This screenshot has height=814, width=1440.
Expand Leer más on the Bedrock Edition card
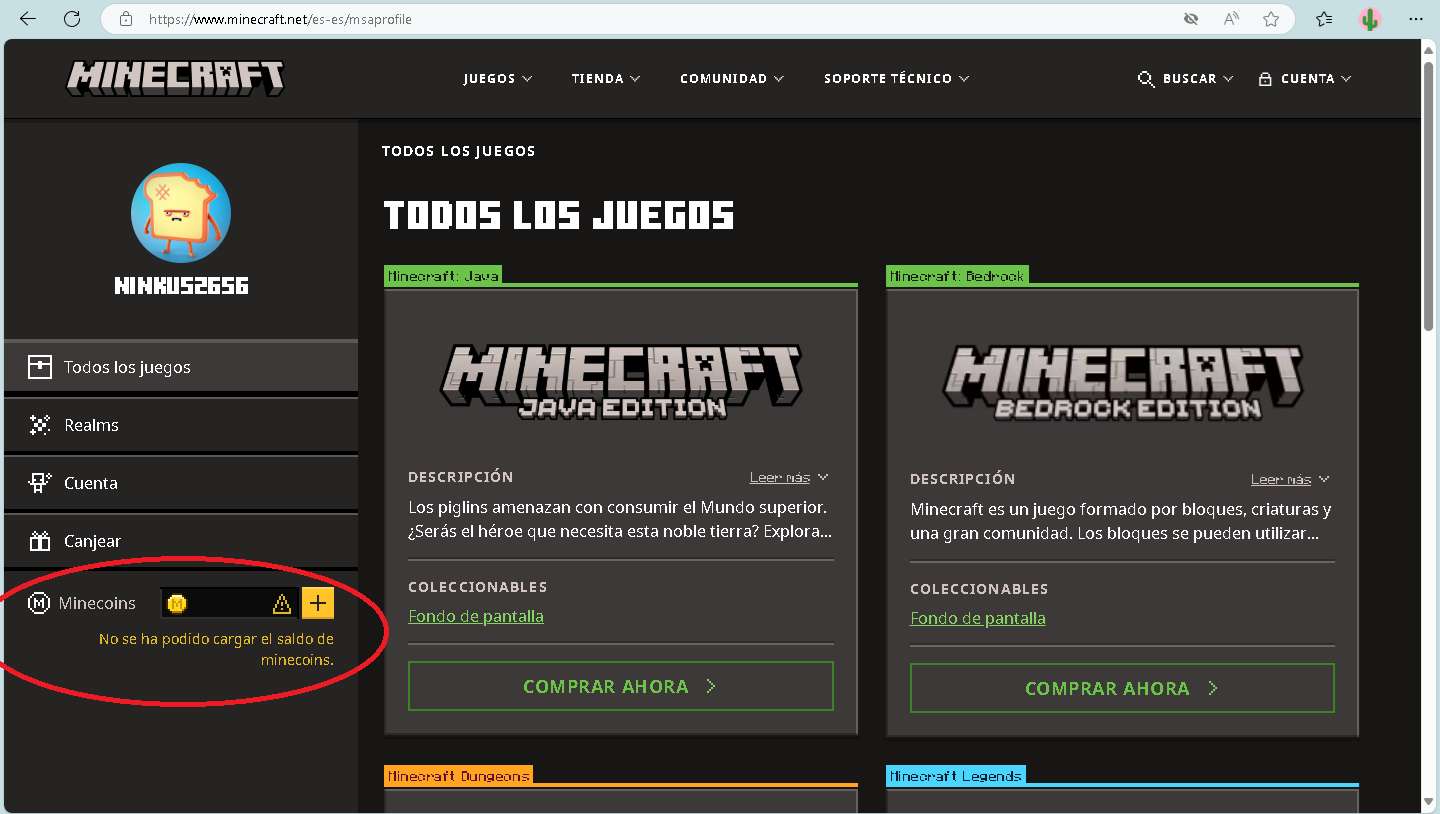point(1291,479)
